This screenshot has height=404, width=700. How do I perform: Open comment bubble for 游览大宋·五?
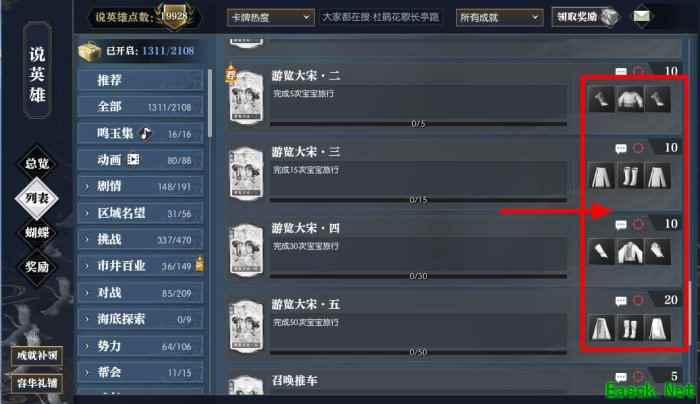621,301
